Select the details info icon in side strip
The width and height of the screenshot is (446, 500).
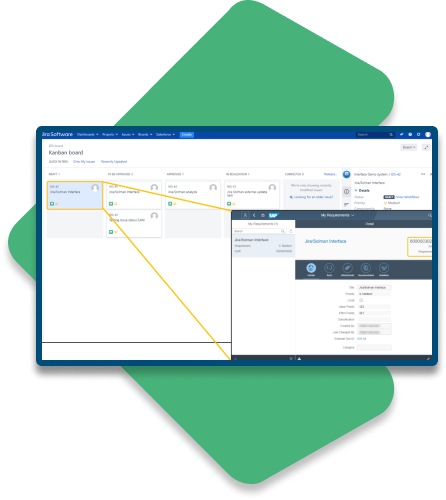347,191
